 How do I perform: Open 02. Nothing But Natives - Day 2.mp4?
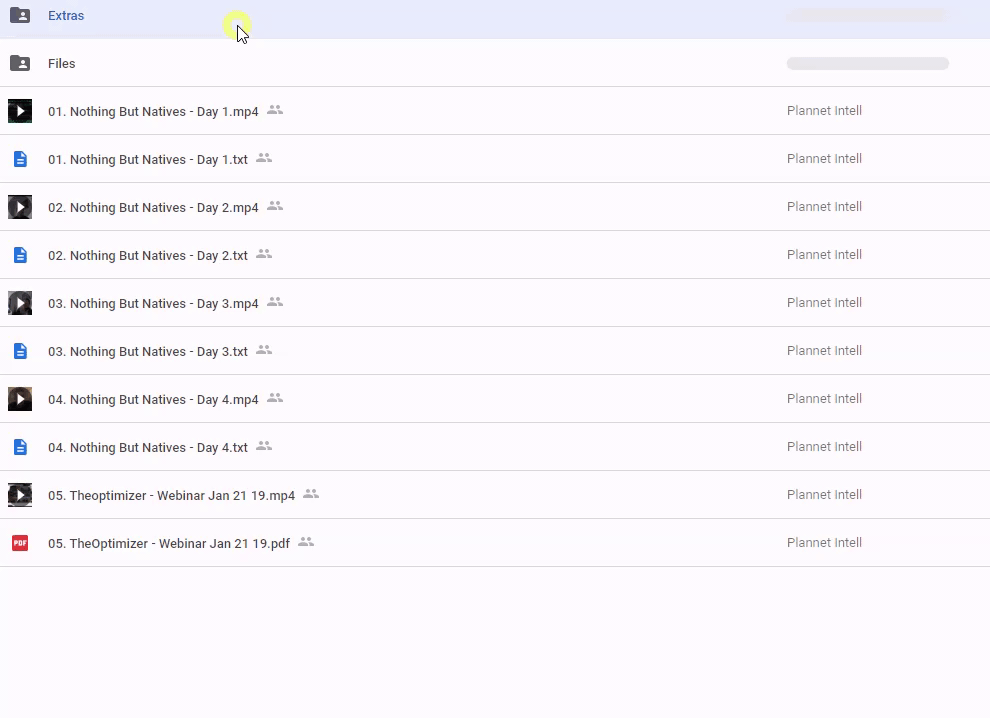point(153,208)
